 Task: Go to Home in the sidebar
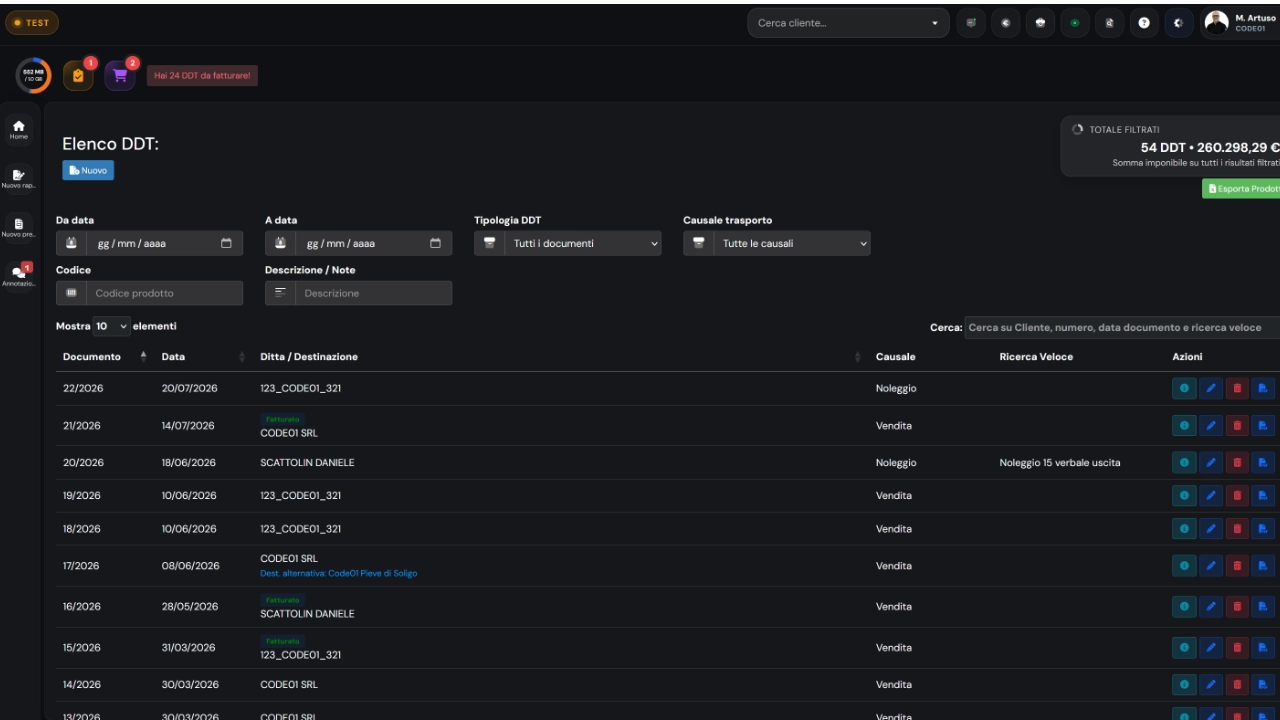pyautogui.click(x=19, y=128)
